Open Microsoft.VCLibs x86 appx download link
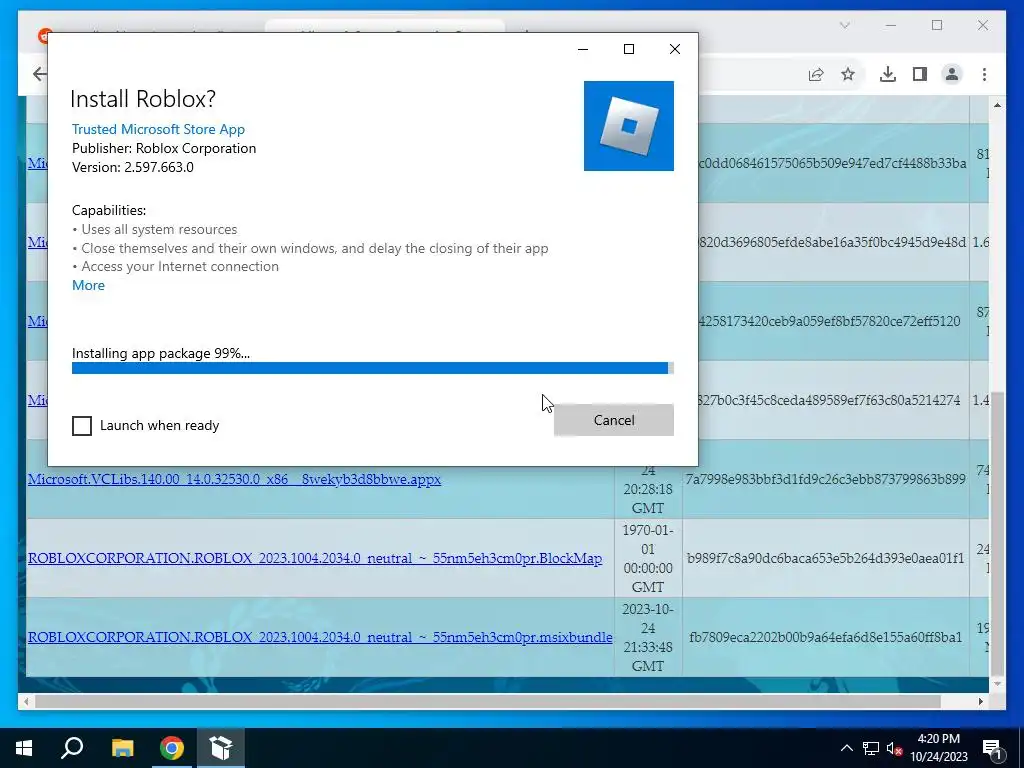This screenshot has height=768, width=1024. coord(234,479)
